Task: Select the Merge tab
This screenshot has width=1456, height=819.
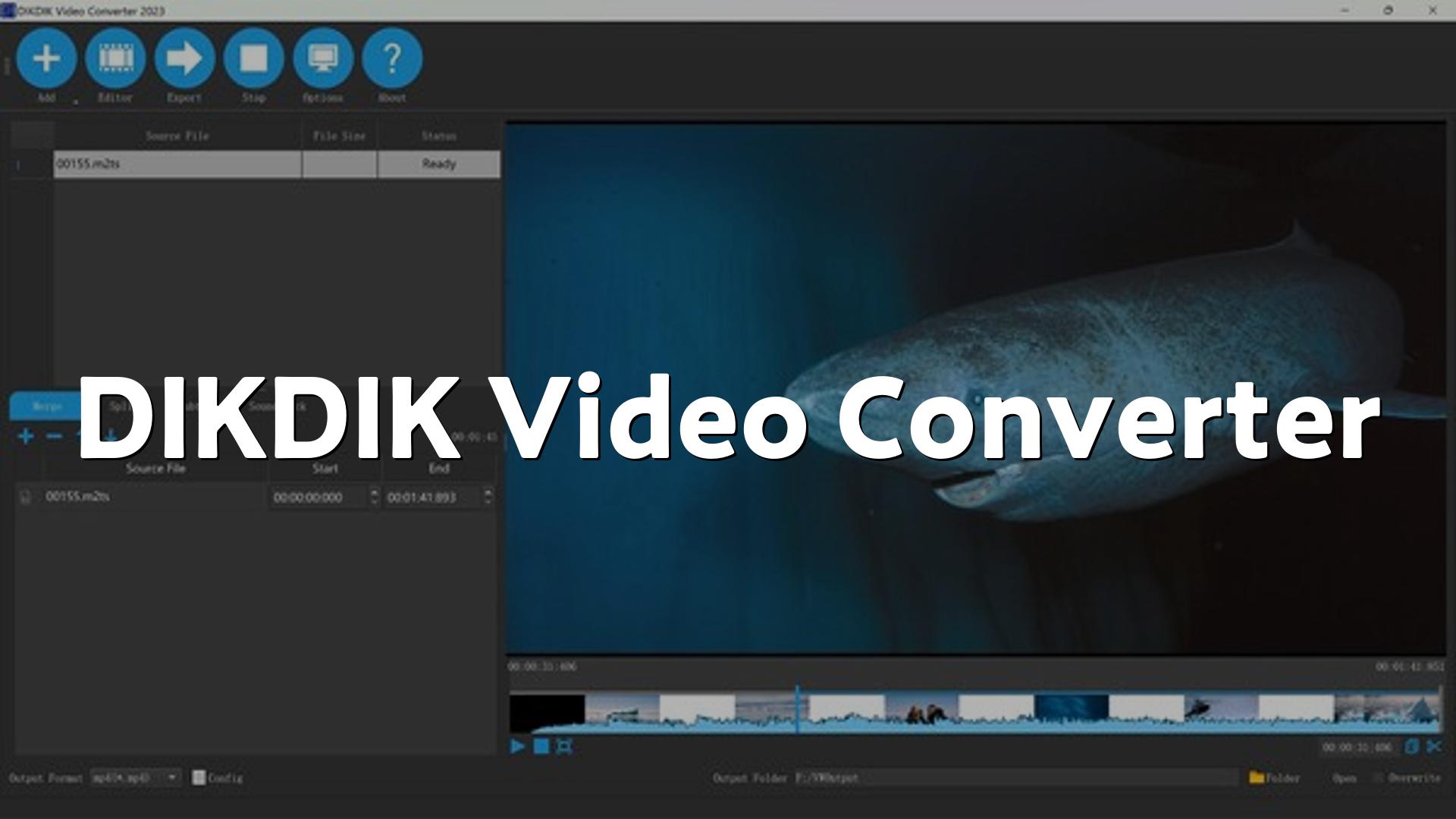Action: point(47,406)
